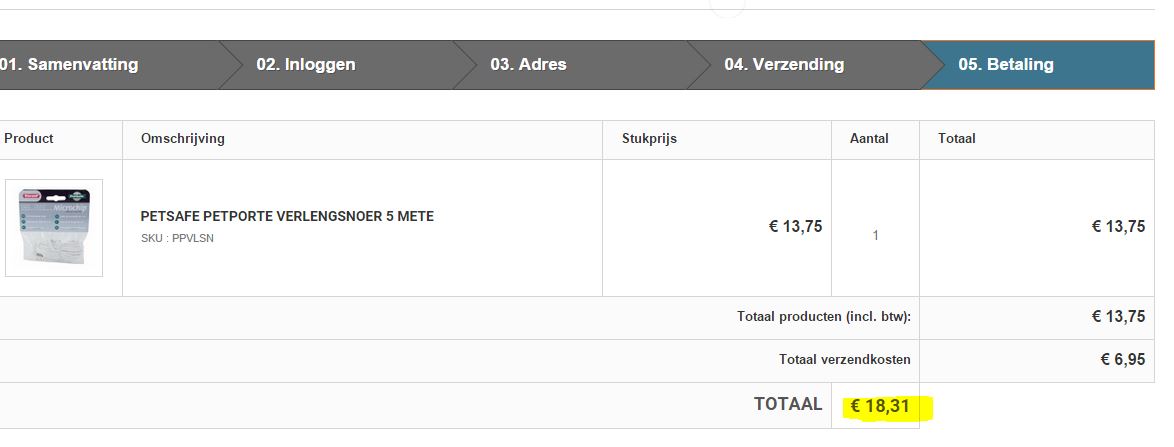Click the shipping cost € 6,95
This screenshot has width=1174, height=447.
[x=1122, y=359]
